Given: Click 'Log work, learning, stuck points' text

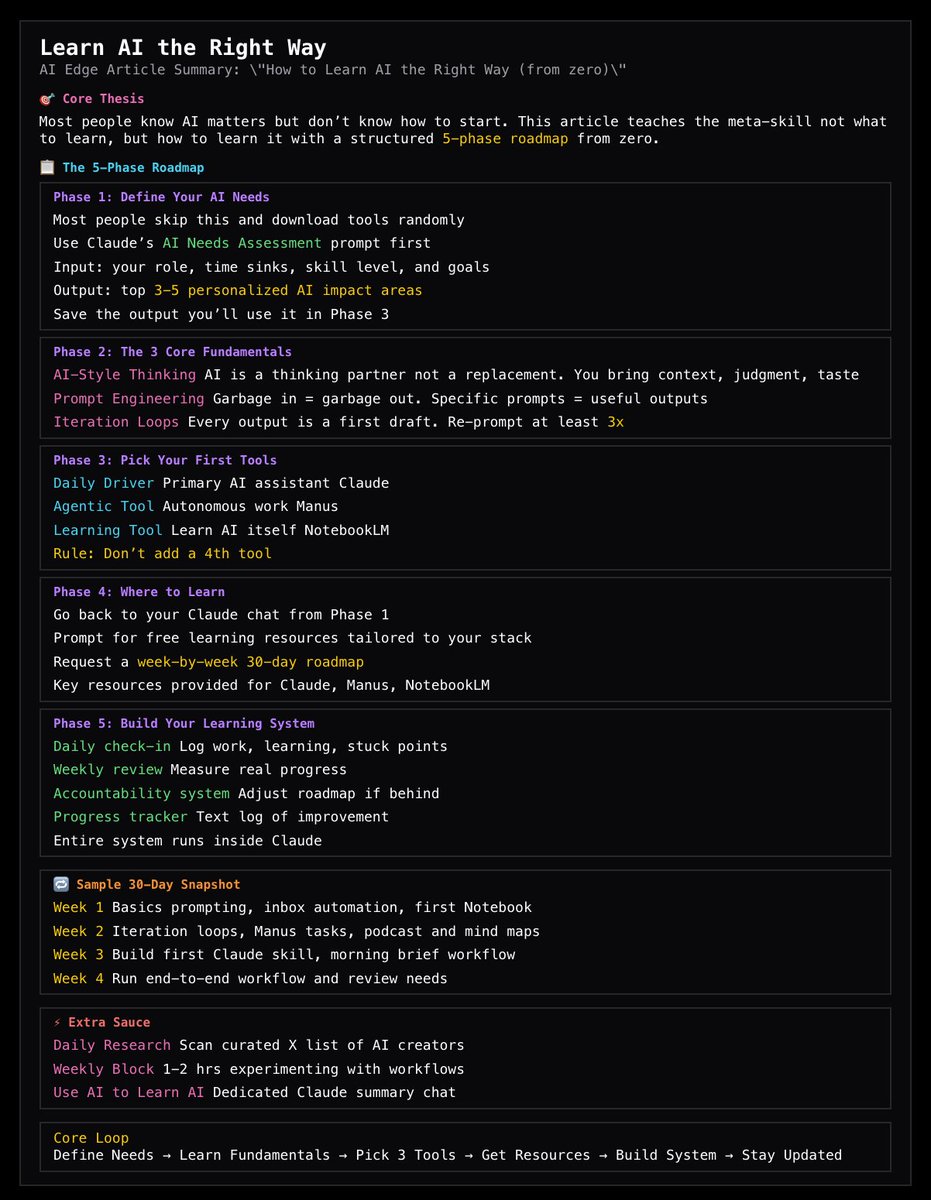Looking at the screenshot, I should pos(313,746).
